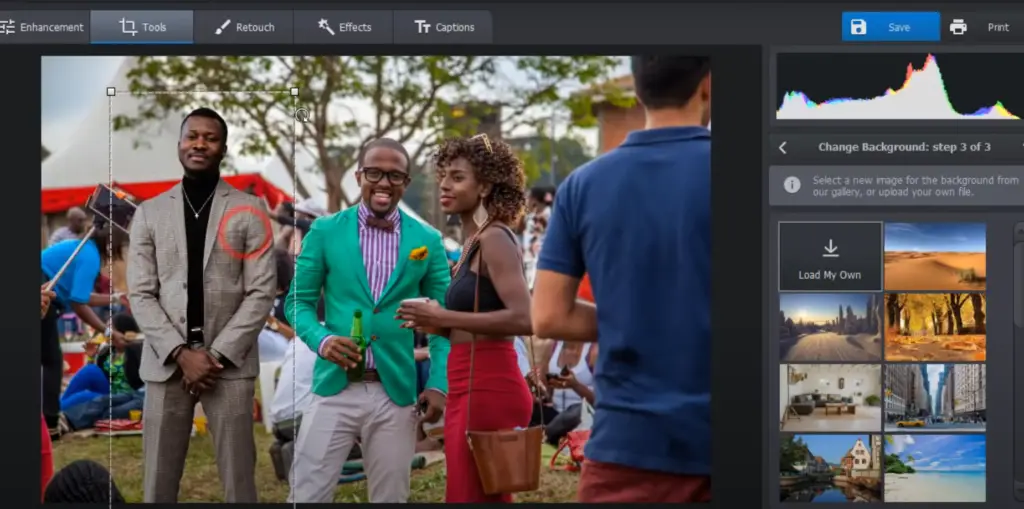This screenshot has height=509, width=1024.
Task: Go to the Effects tab
Action: pos(343,27)
